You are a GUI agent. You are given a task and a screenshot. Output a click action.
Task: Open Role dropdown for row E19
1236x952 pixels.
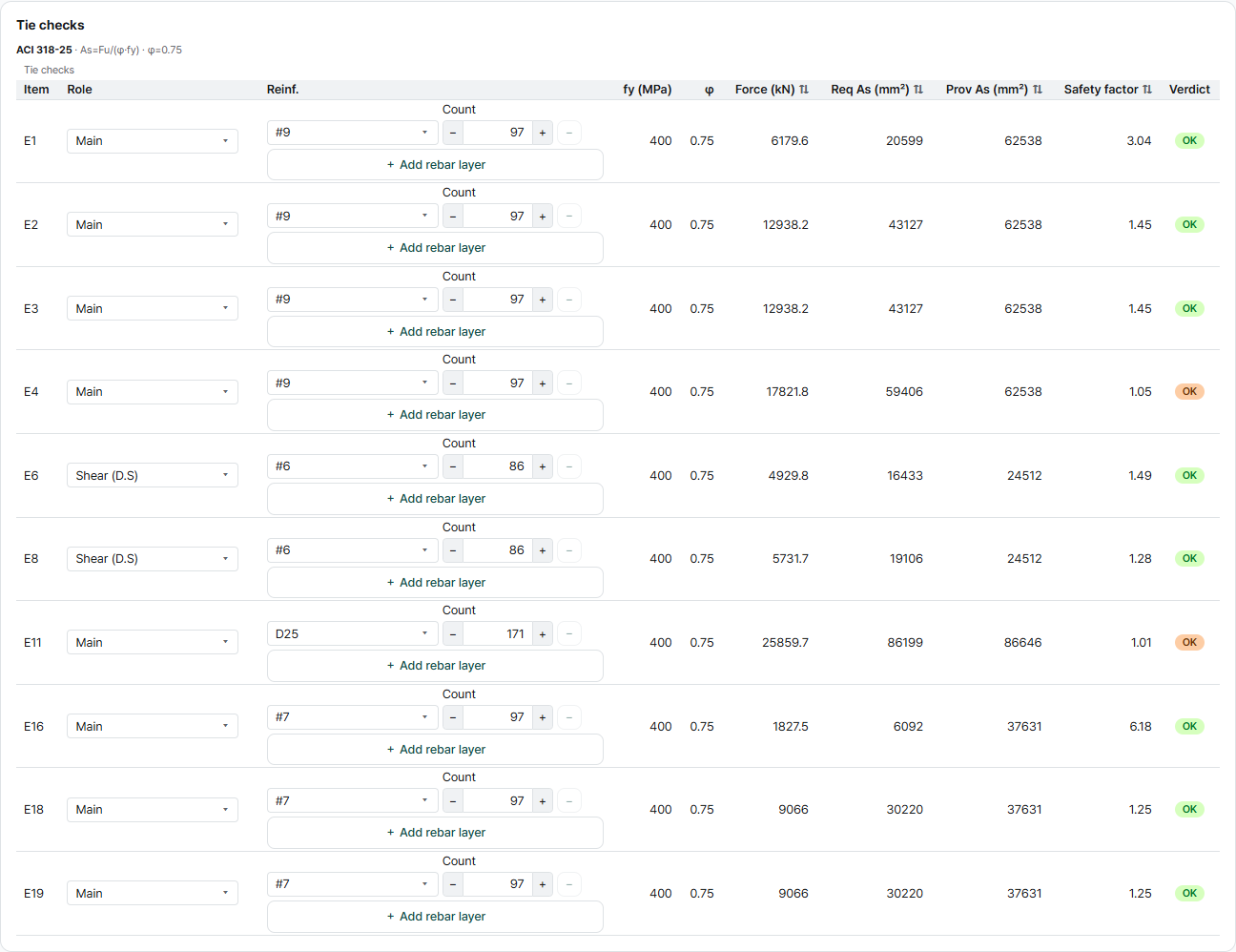pyautogui.click(x=153, y=894)
